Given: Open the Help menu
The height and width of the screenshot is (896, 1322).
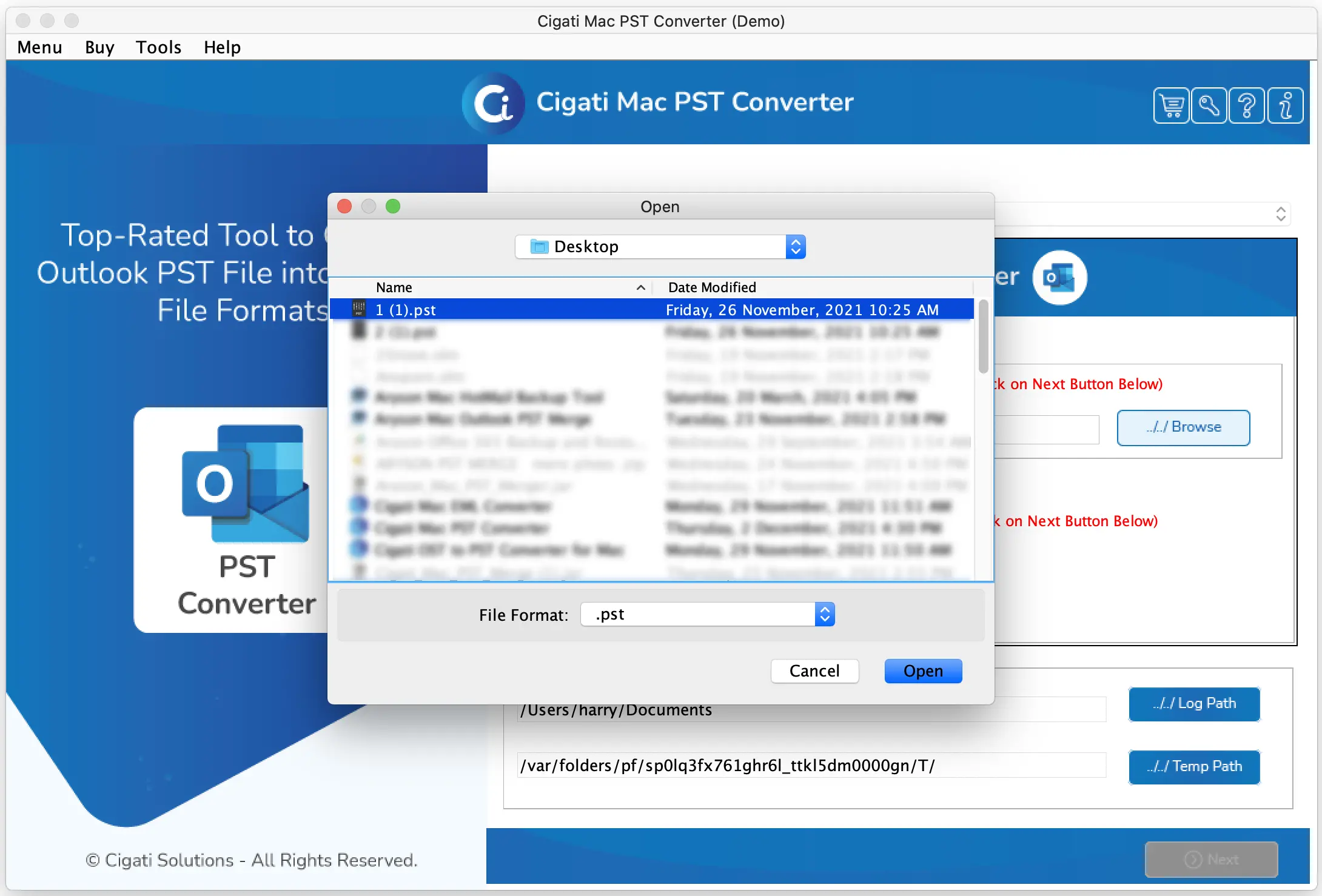Looking at the screenshot, I should click(222, 47).
